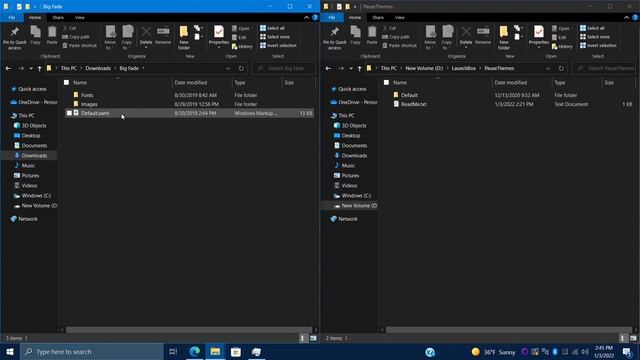Click the Delete icon in Big Fade window
The image size is (640, 360).
[x=146, y=36]
